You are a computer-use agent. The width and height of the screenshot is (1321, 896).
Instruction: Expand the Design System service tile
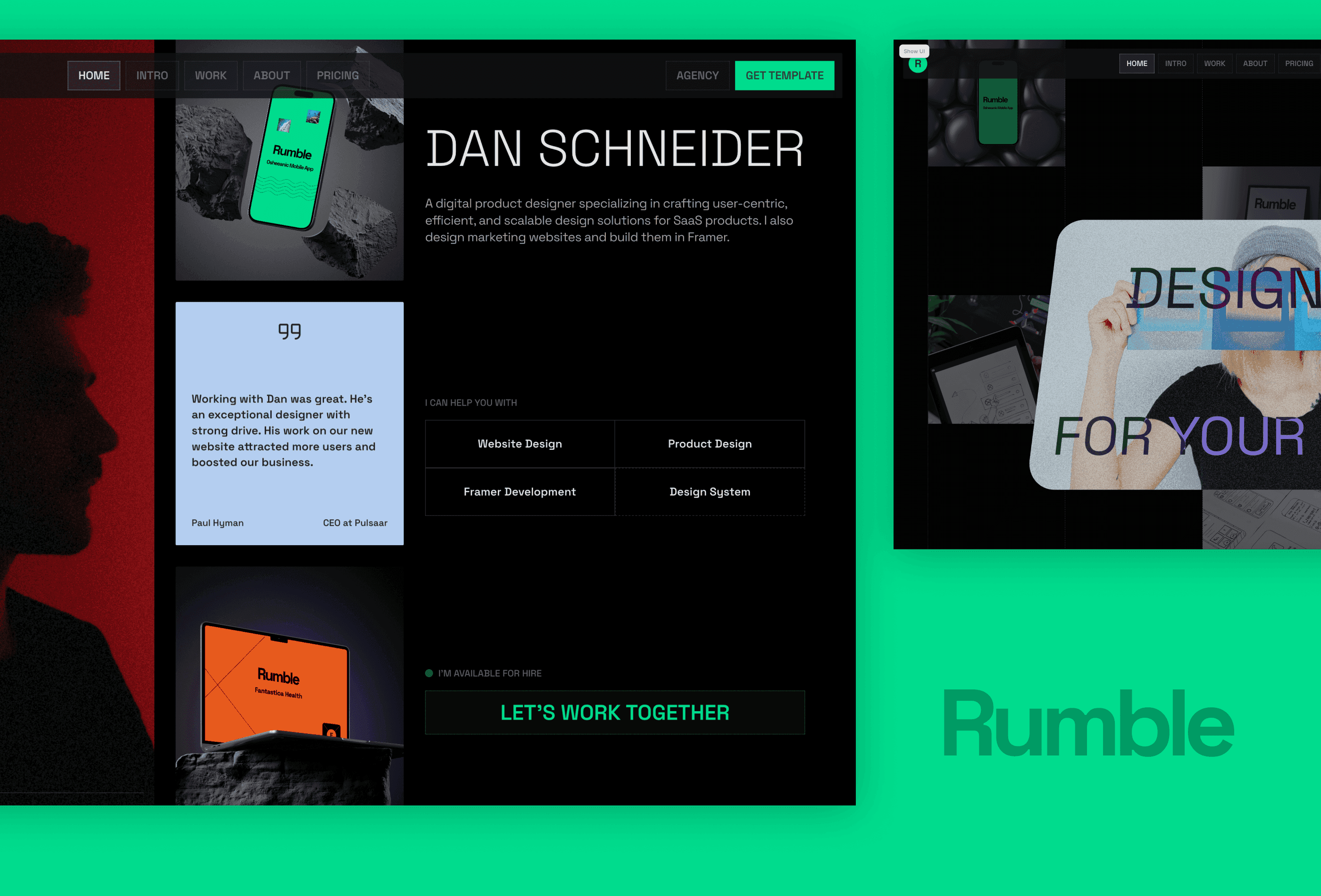click(x=710, y=491)
